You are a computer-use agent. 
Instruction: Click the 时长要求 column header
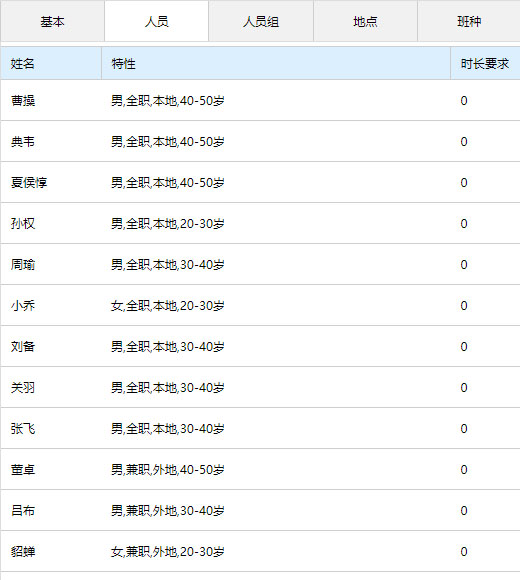pyautogui.click(x=485, y=63)
